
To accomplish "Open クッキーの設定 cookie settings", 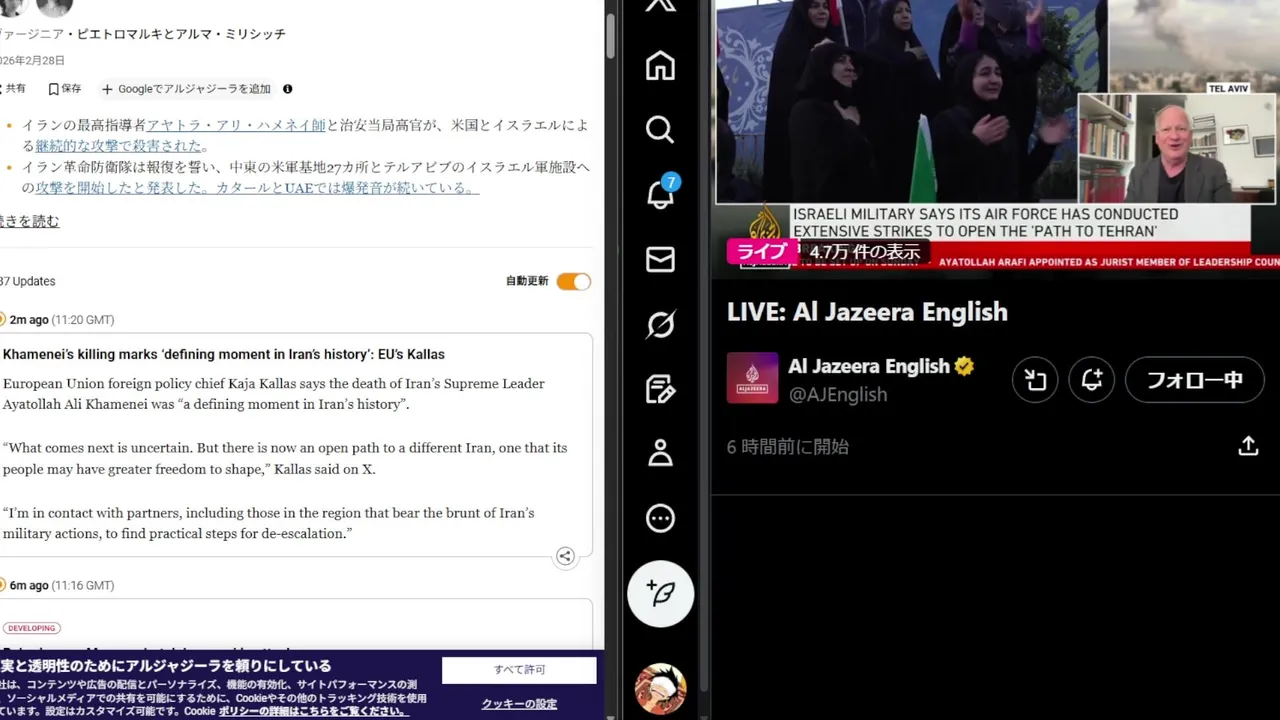I will pyautogui.click(x=519, y=704).
